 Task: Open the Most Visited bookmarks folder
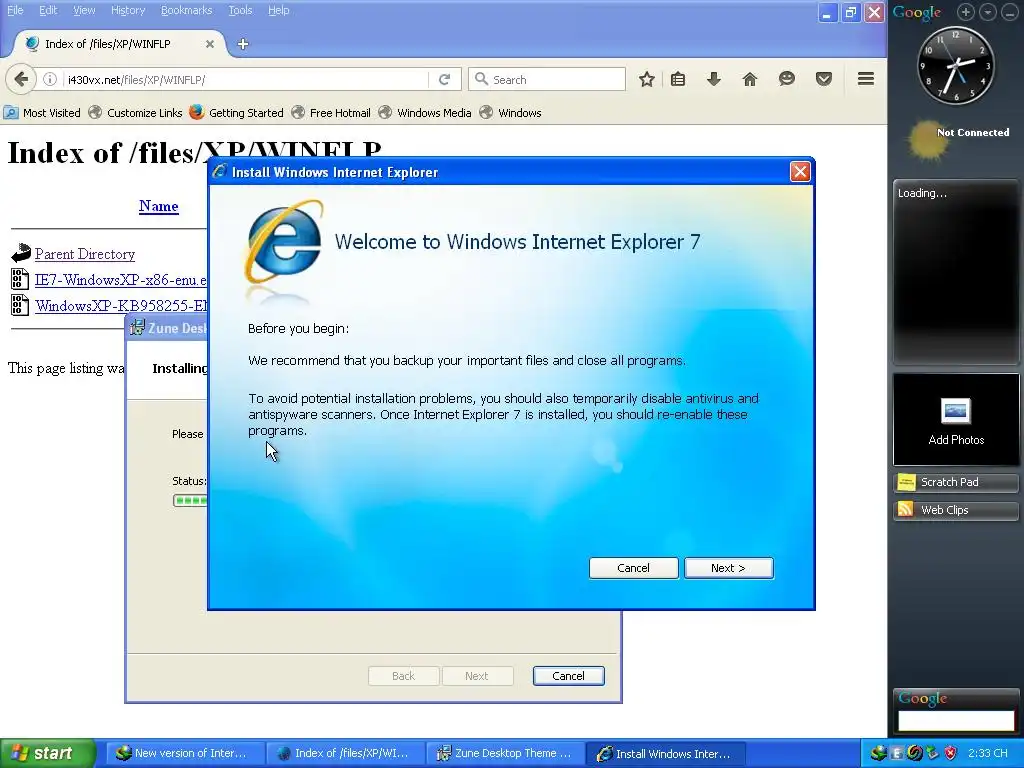tap(42, 113)
